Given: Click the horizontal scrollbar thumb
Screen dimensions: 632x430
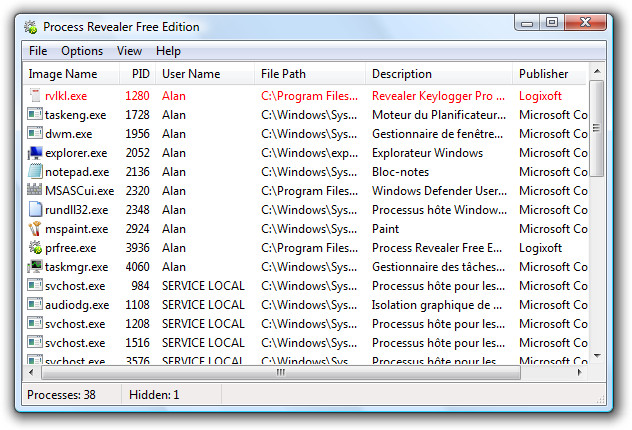Looking at the screenshot, I should (281, 372).
